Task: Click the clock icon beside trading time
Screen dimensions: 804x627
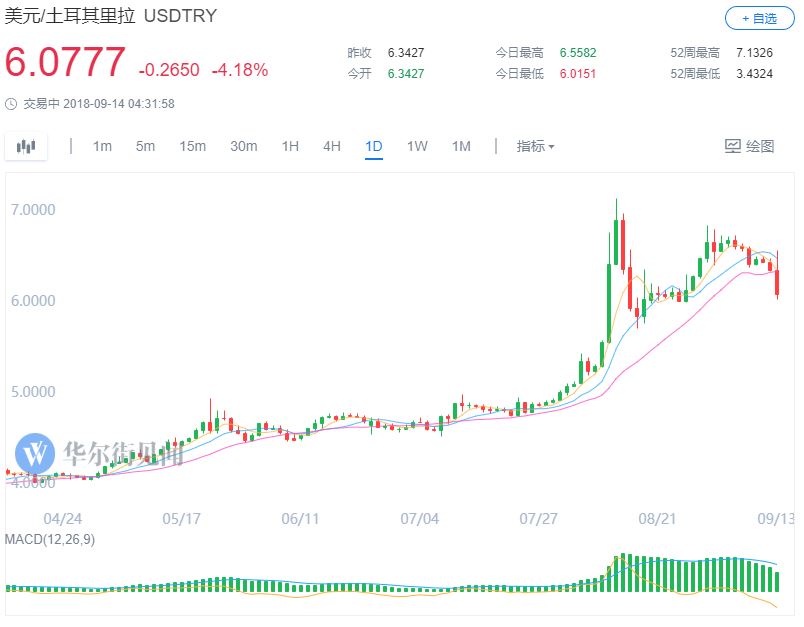Action: pos(11,103)
